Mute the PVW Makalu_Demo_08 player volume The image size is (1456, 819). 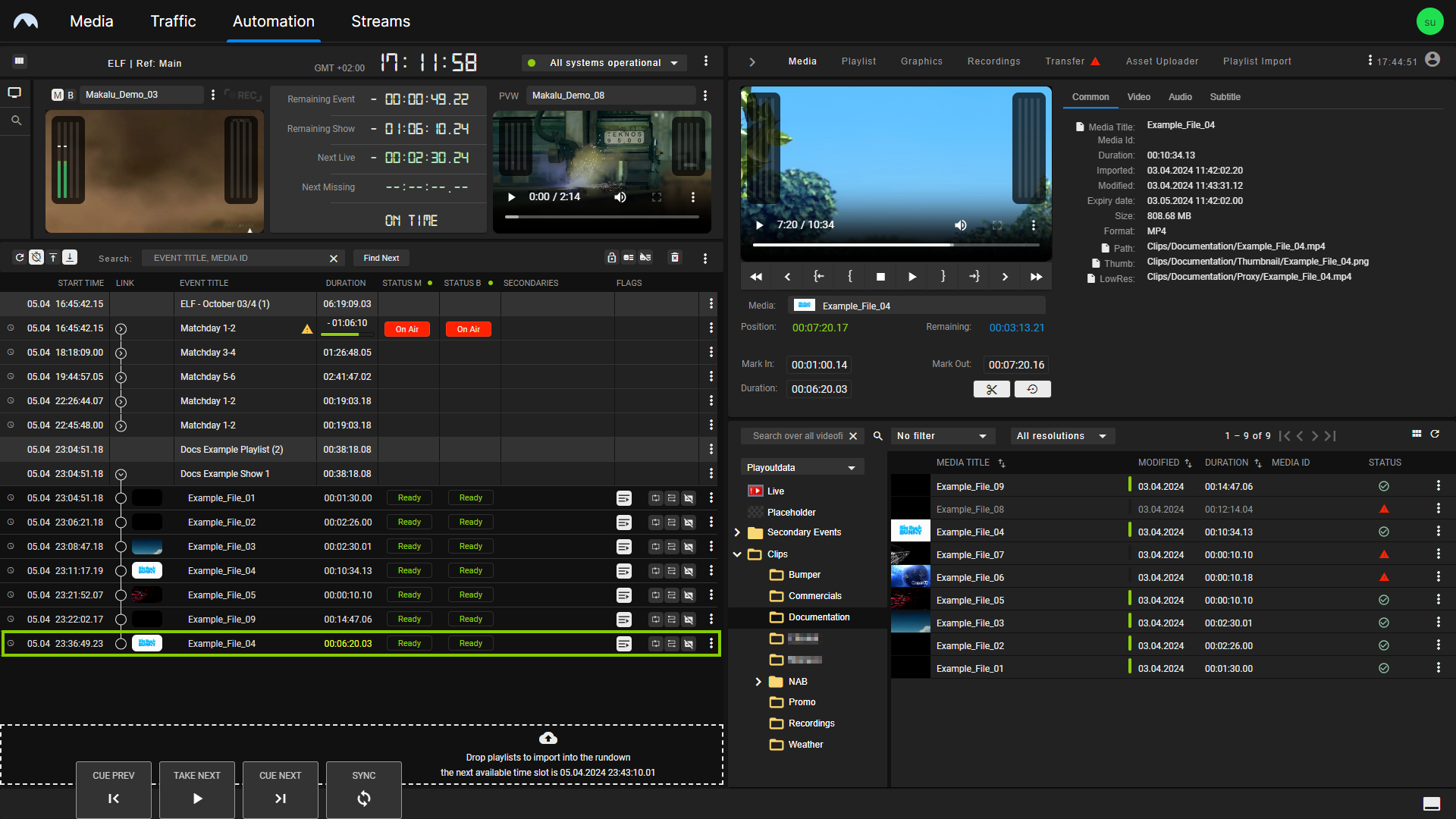click(620, 197)
